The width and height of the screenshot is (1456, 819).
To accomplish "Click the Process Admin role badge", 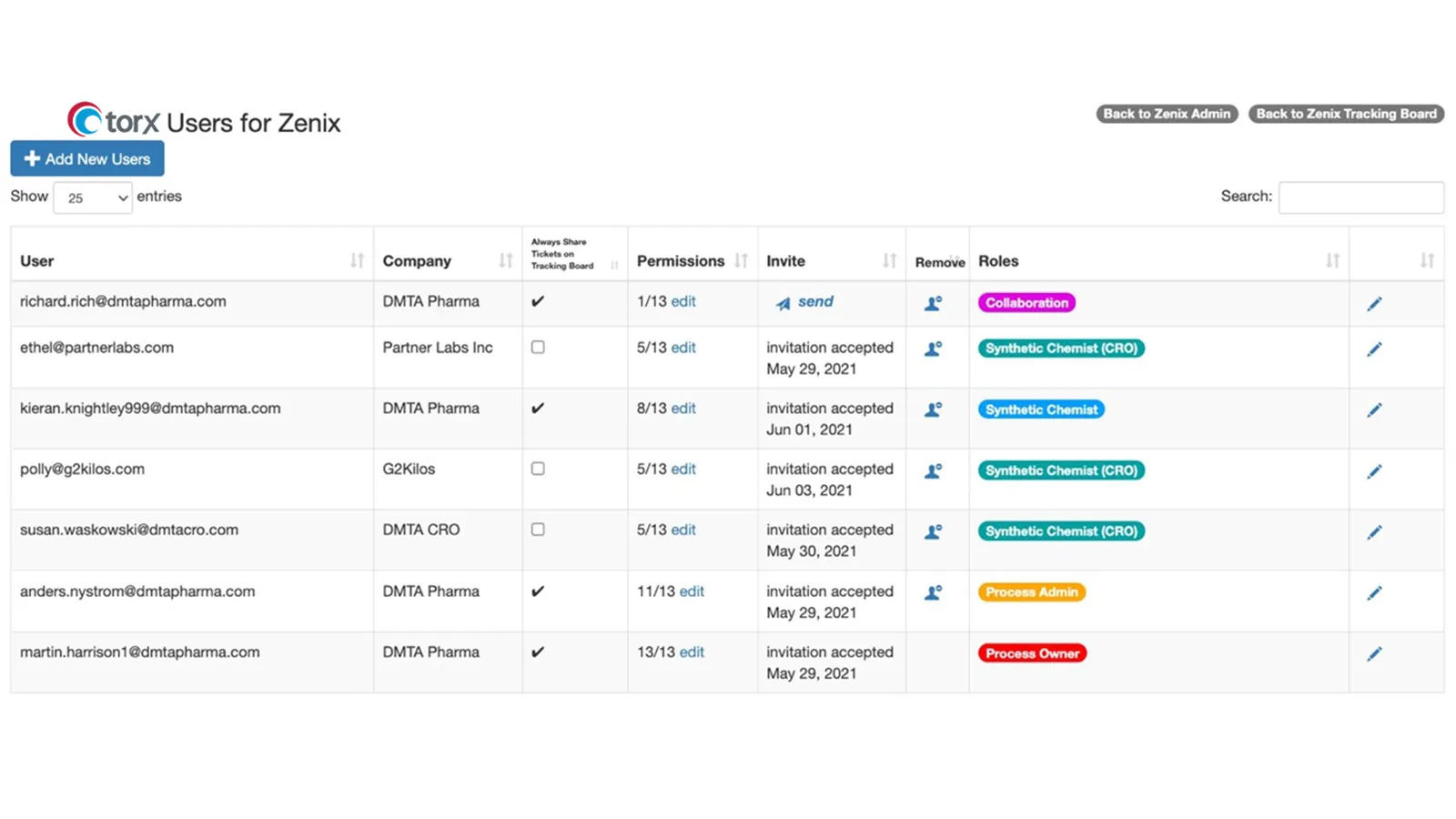I will pyautogui.click(x=1031, y=592).
